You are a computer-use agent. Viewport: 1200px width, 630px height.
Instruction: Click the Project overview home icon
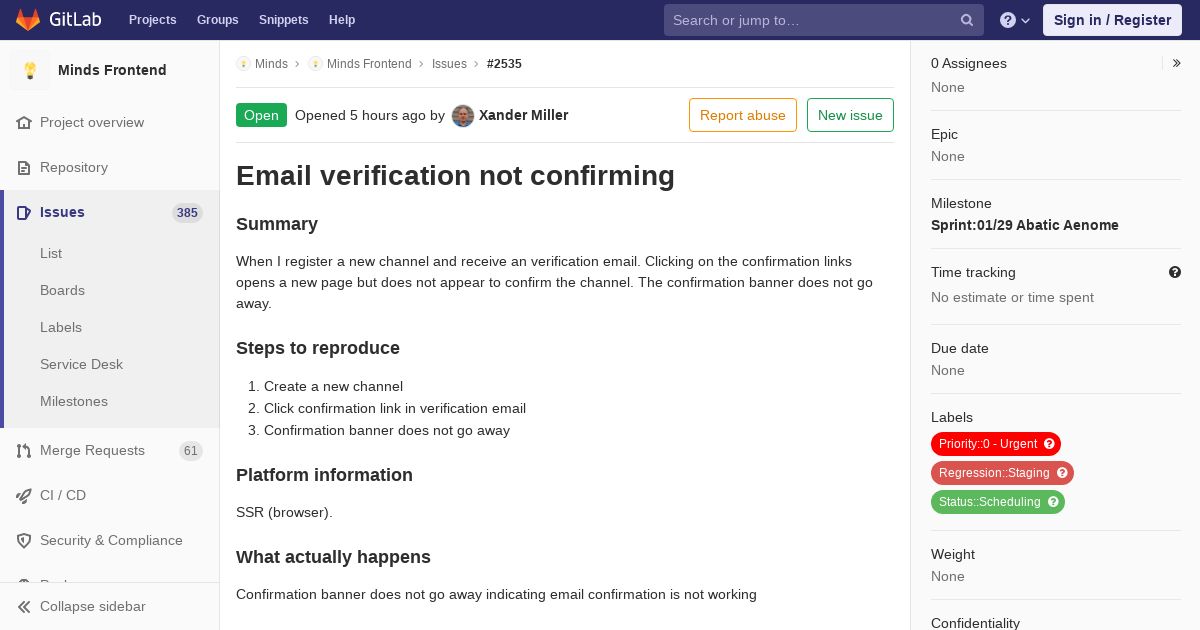pos(24,123)
